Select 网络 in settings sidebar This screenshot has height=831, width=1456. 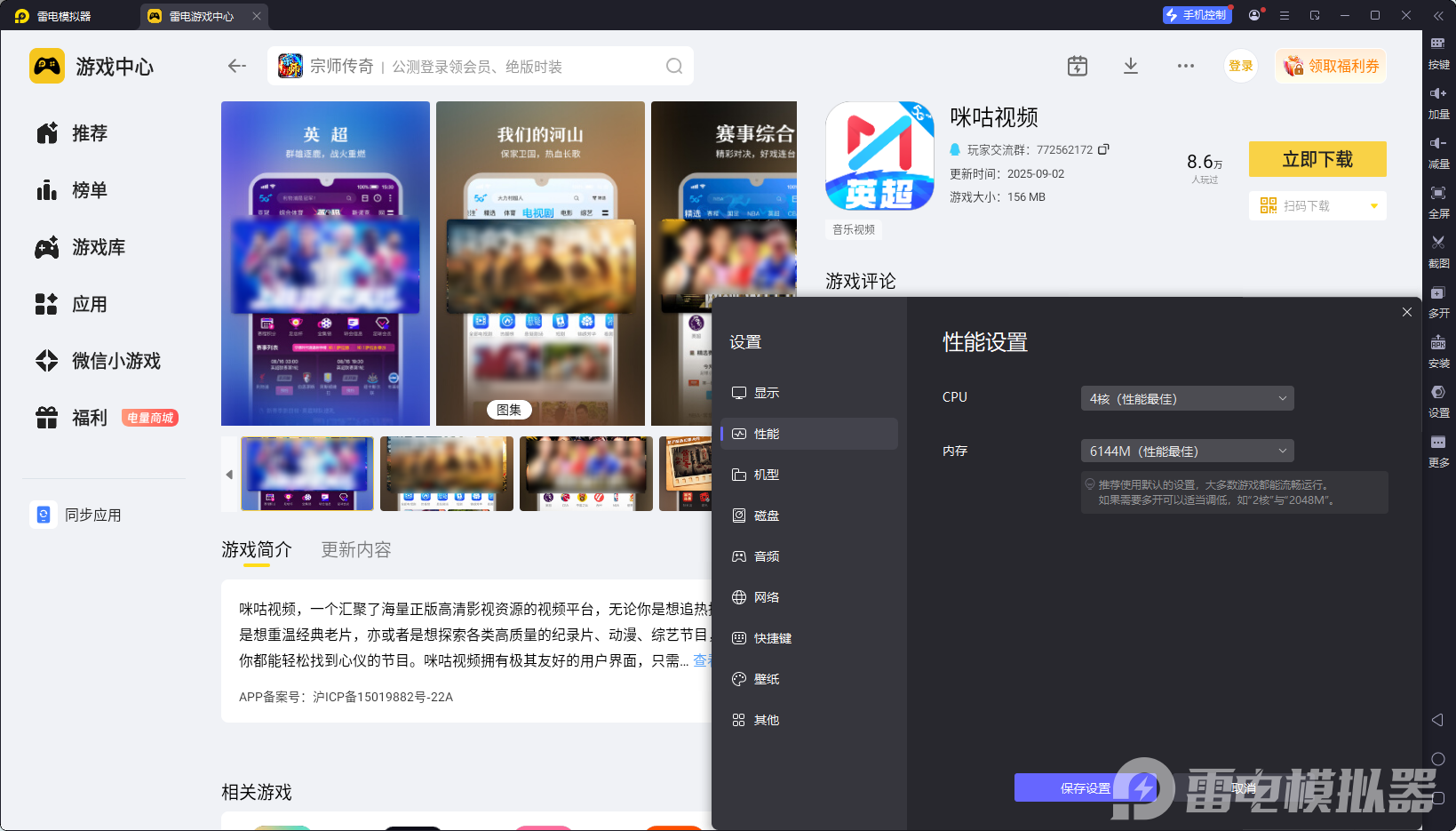(x=809, y=597)
